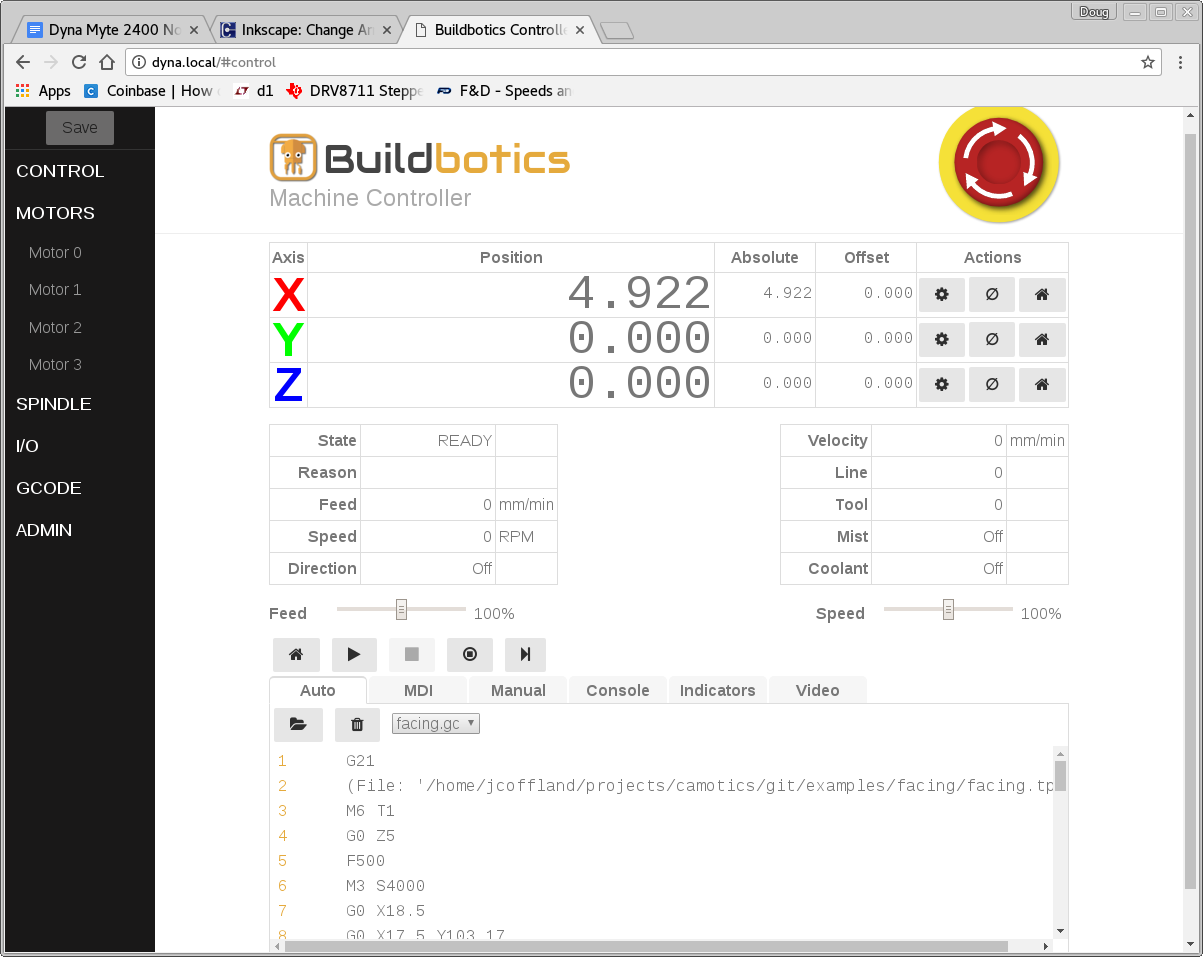1203x957 pixels.
Task: Open Motor 2 settings in sidebar
Action: click(55, 327)
